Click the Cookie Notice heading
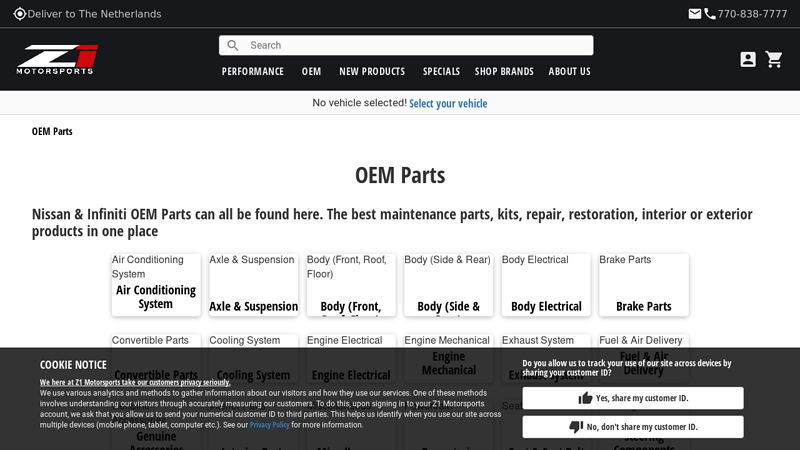Viewport: 800px width, 450px height. [x=73, y=365]
